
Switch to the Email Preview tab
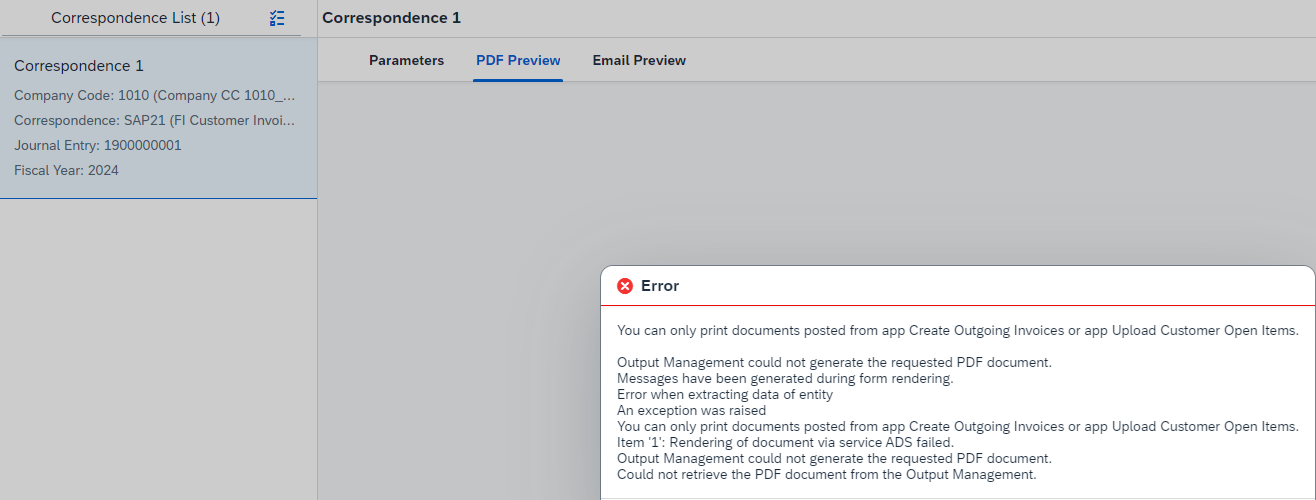(x=639, y=60)
